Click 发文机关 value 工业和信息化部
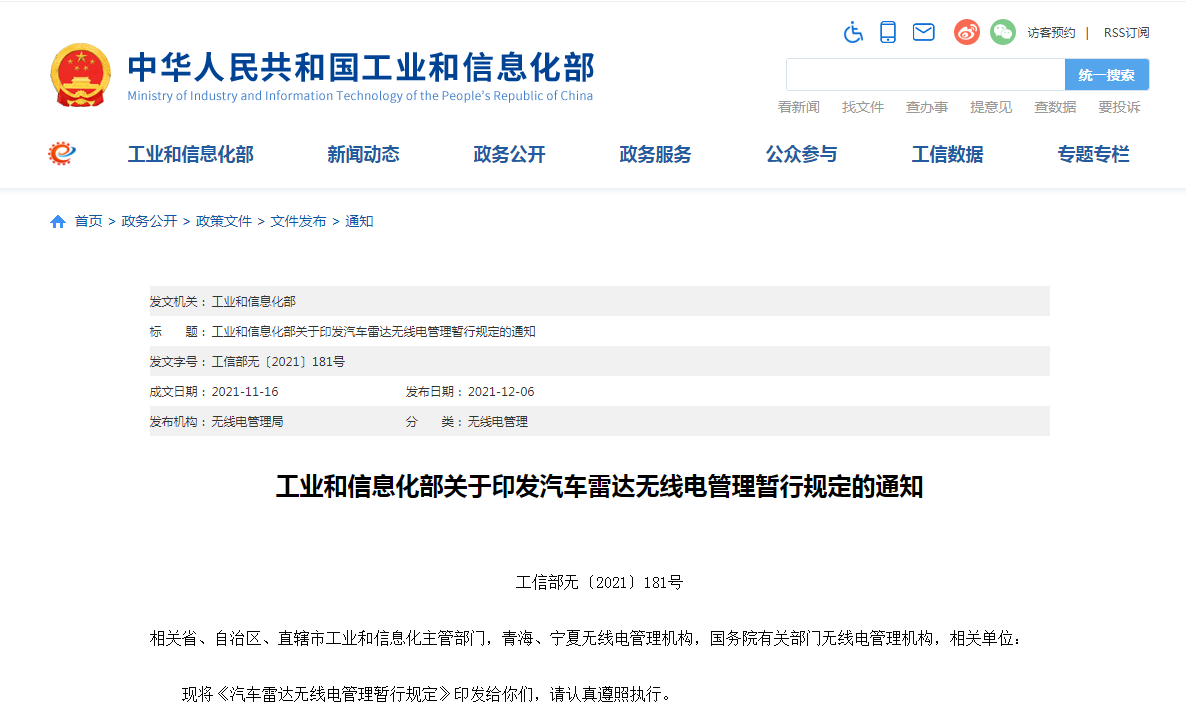Viewport: 1186px width, 724px height. tap(253, 301)
